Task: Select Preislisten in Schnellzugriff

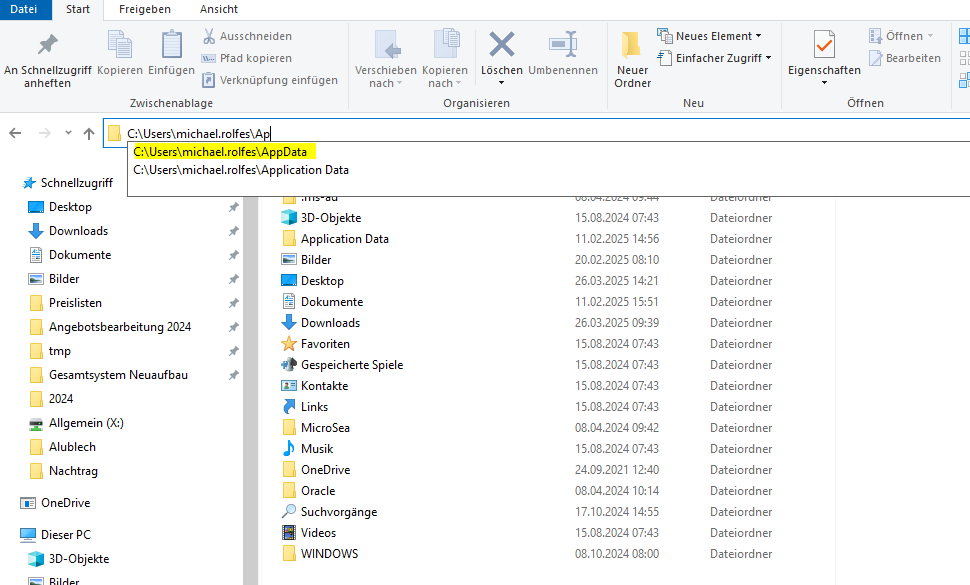Action: click(x=75, y=303)
